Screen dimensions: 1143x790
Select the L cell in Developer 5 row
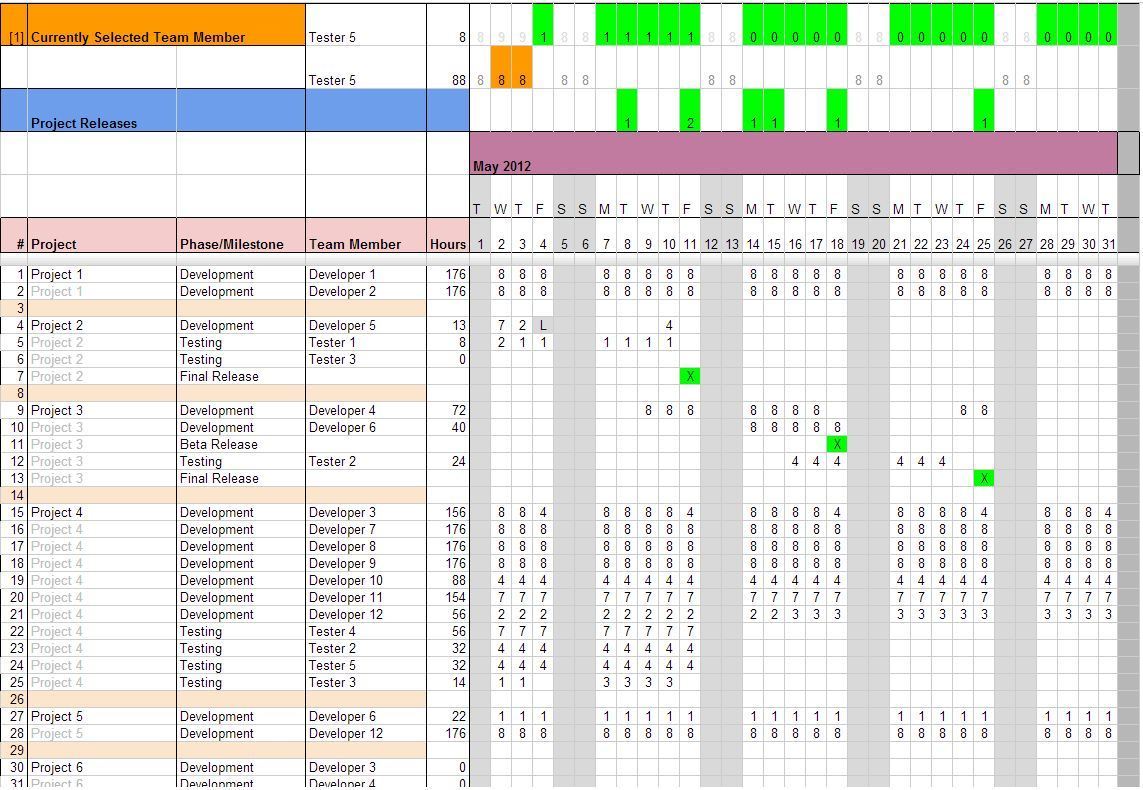click(542, 326)
